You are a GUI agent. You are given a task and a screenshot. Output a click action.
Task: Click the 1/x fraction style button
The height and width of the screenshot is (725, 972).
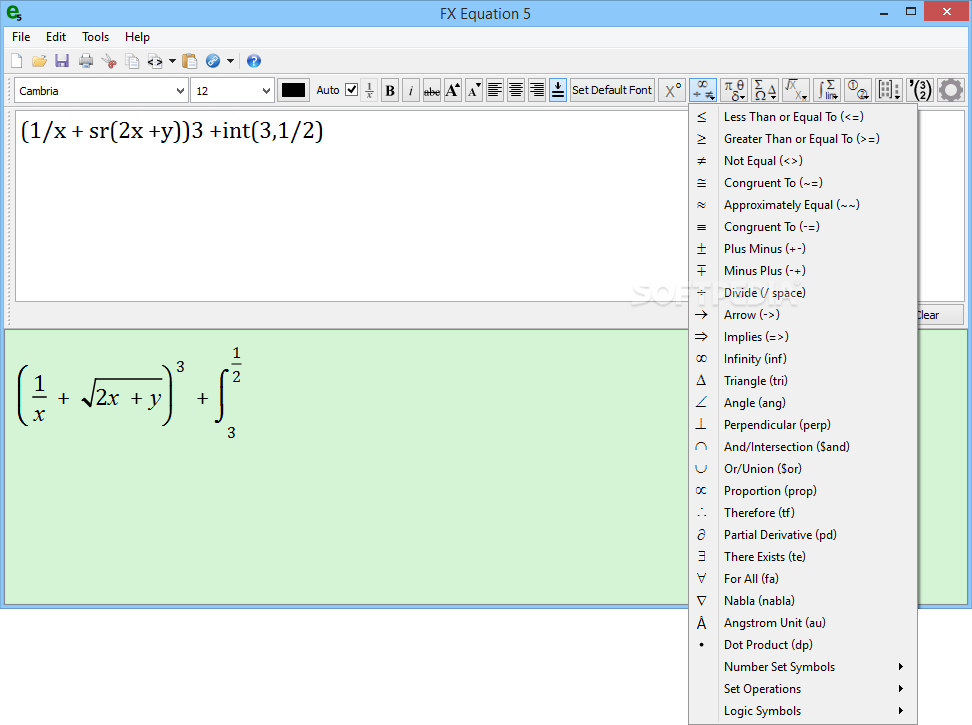coord(369,90)
